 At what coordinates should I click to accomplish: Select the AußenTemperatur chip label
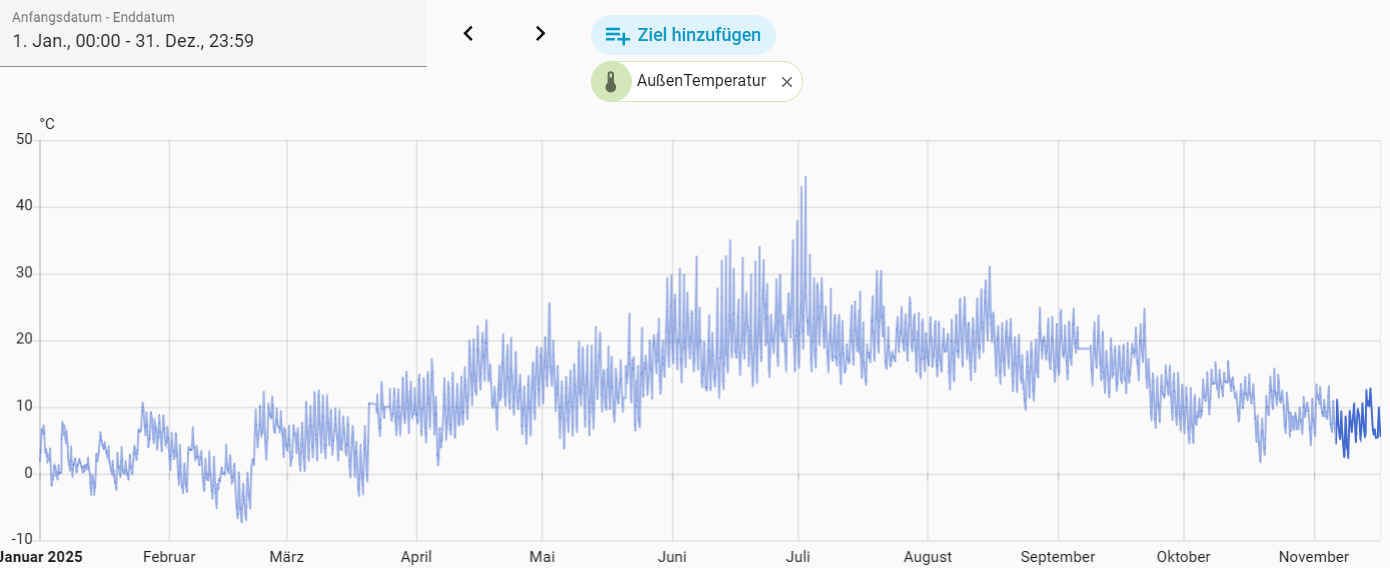(701, 81)
